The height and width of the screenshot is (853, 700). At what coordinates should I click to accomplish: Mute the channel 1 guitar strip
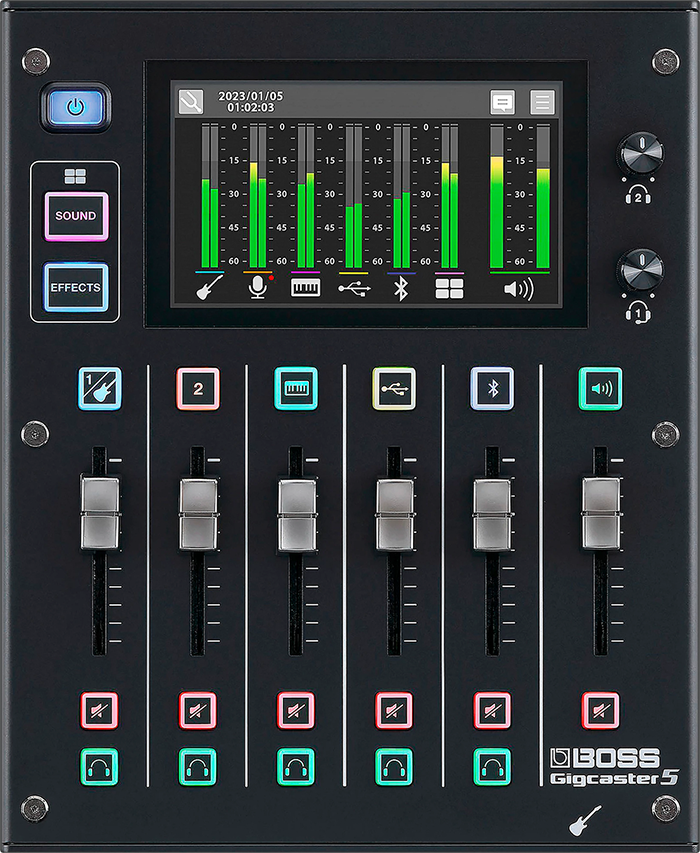100,710
